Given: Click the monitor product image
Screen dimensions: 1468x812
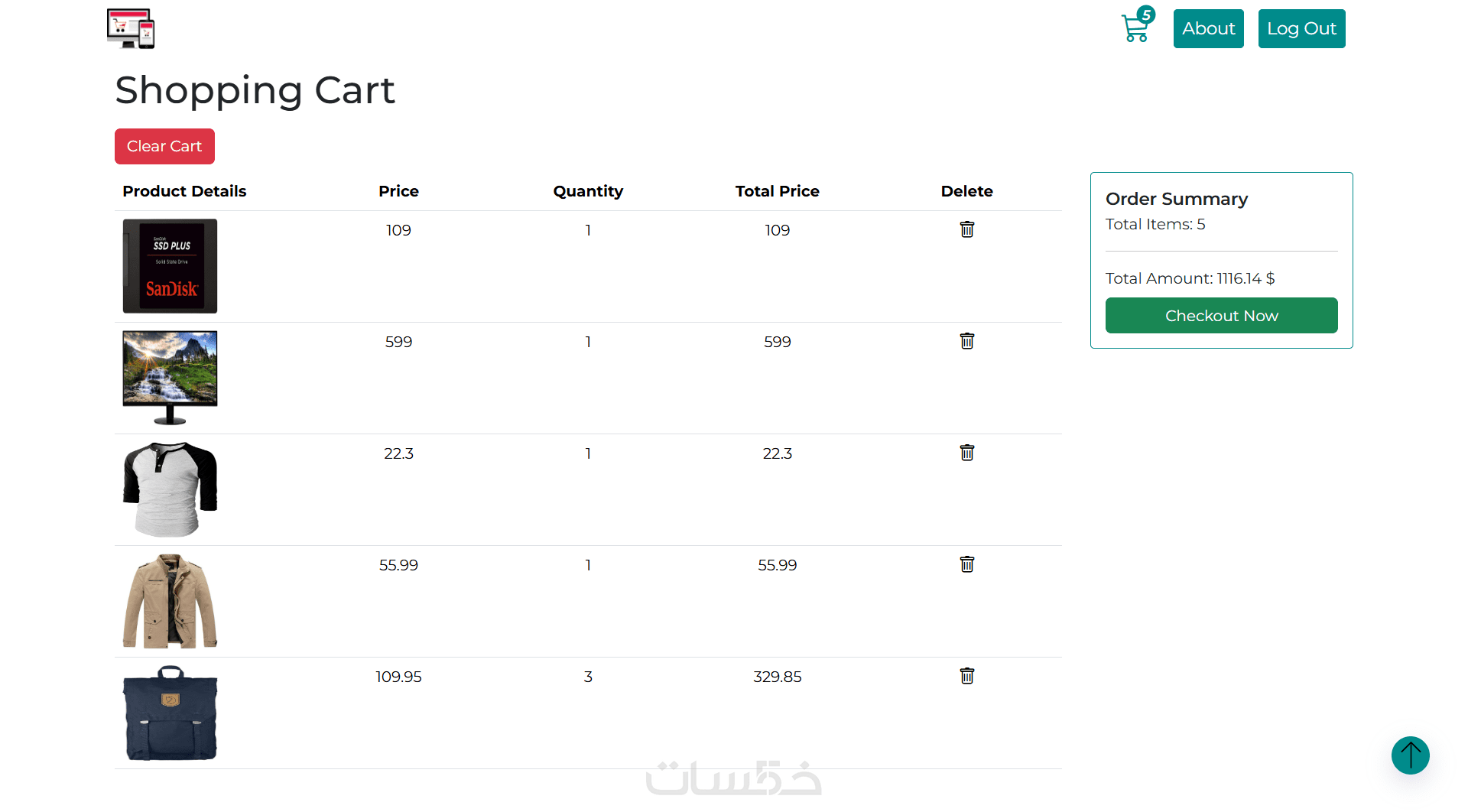Looking at the screenshot, I should pyautogui.click(x=170, y=378).
